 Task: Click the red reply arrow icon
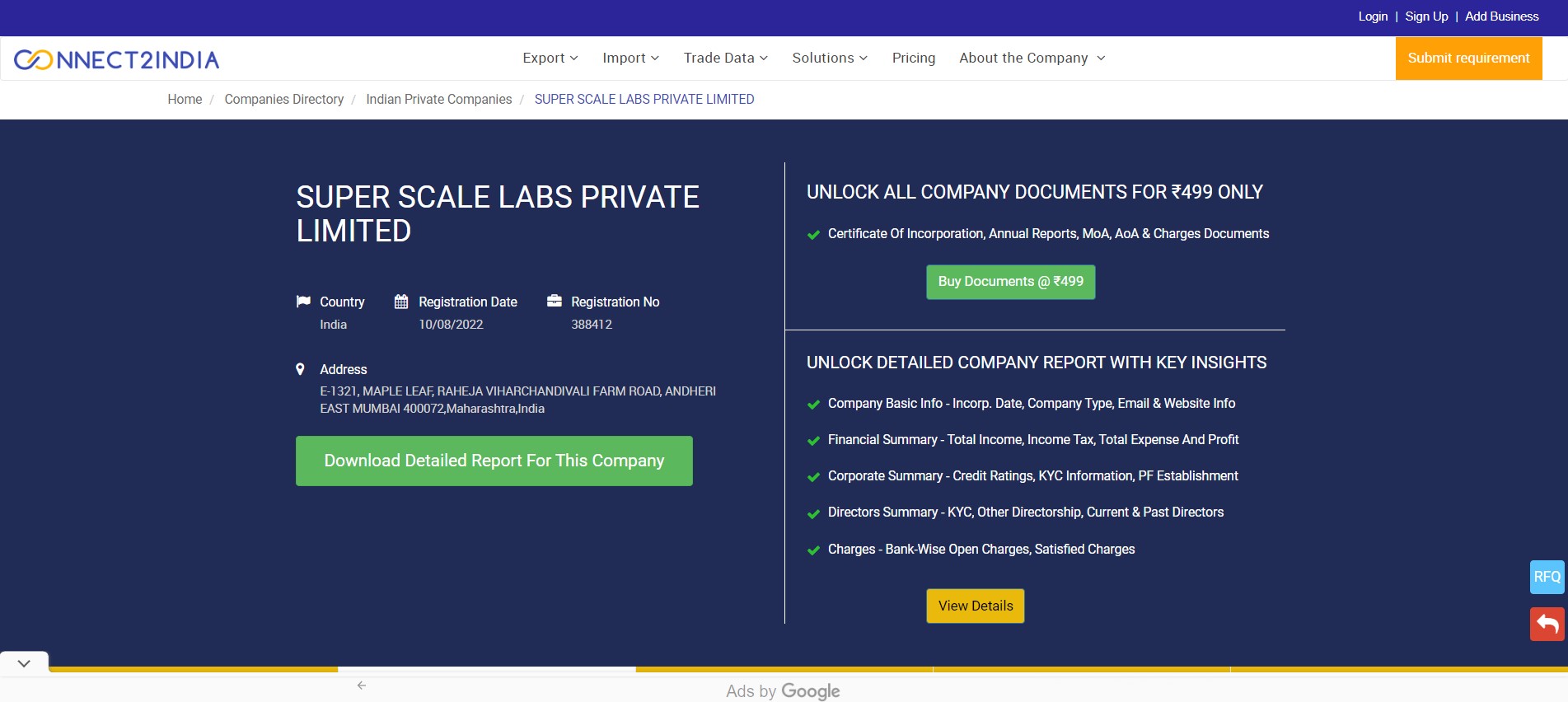[x=1547, y=624]
